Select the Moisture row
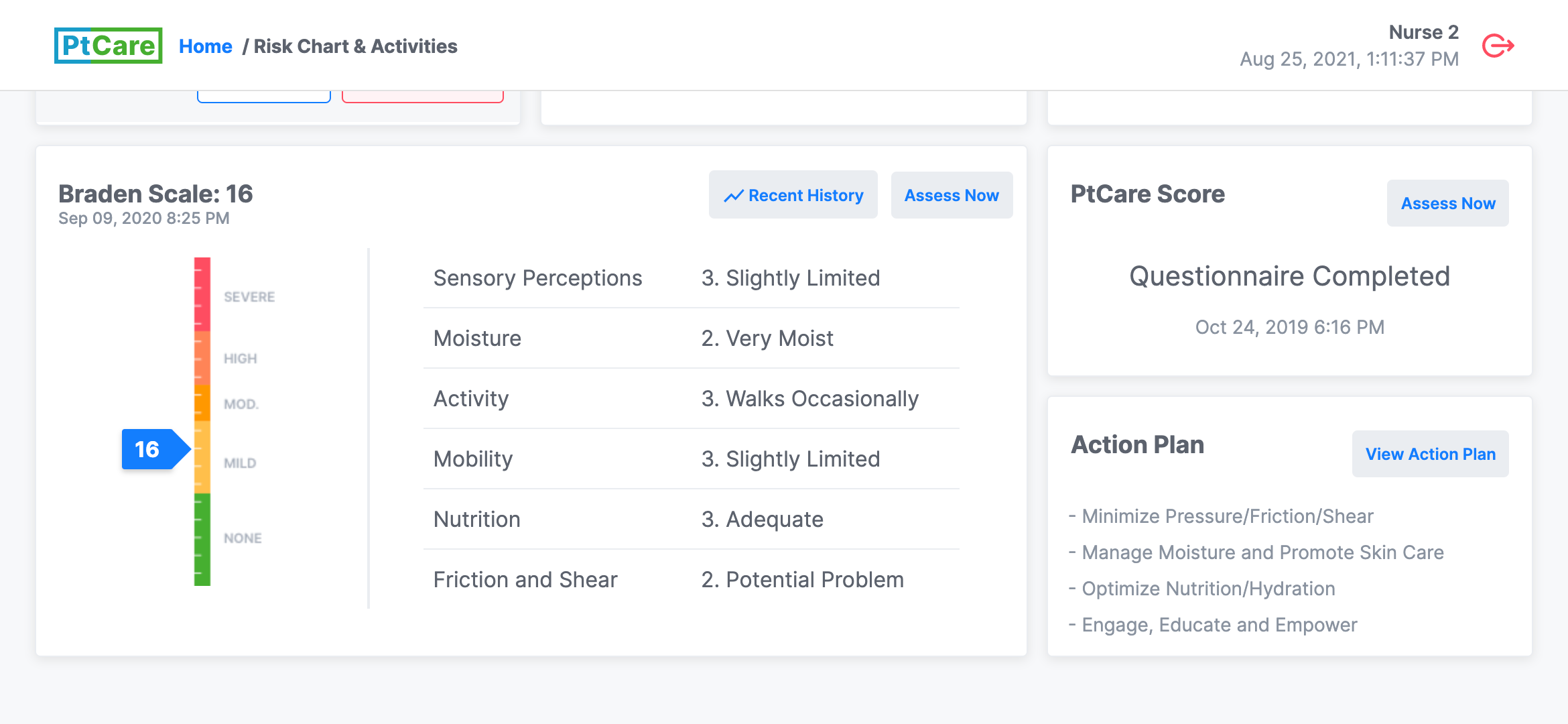 tap(691, 339)
